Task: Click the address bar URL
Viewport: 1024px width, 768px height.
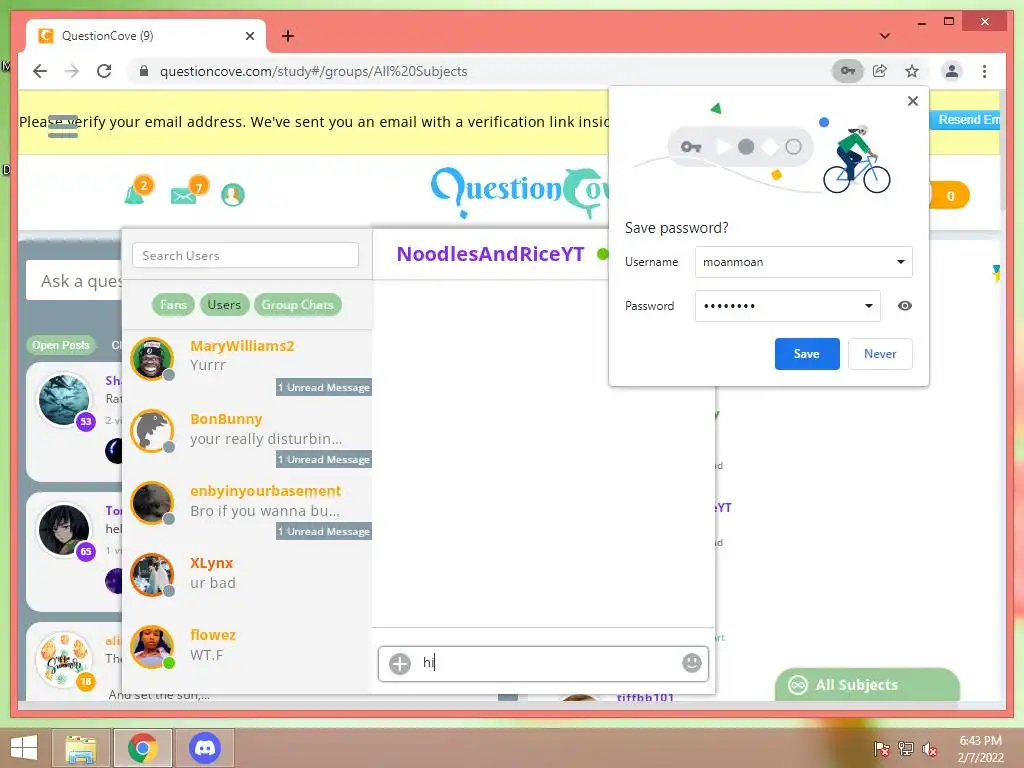Action: point(313,71)
